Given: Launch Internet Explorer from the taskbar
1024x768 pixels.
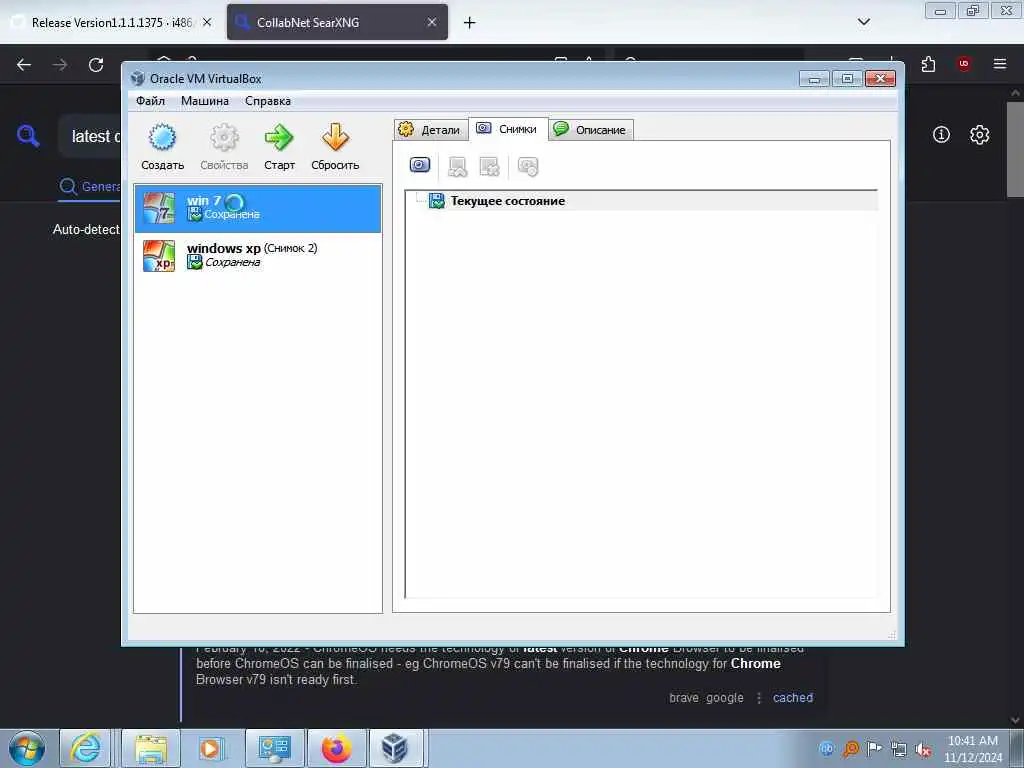Looking at the screenshot, I should (86, 748).
